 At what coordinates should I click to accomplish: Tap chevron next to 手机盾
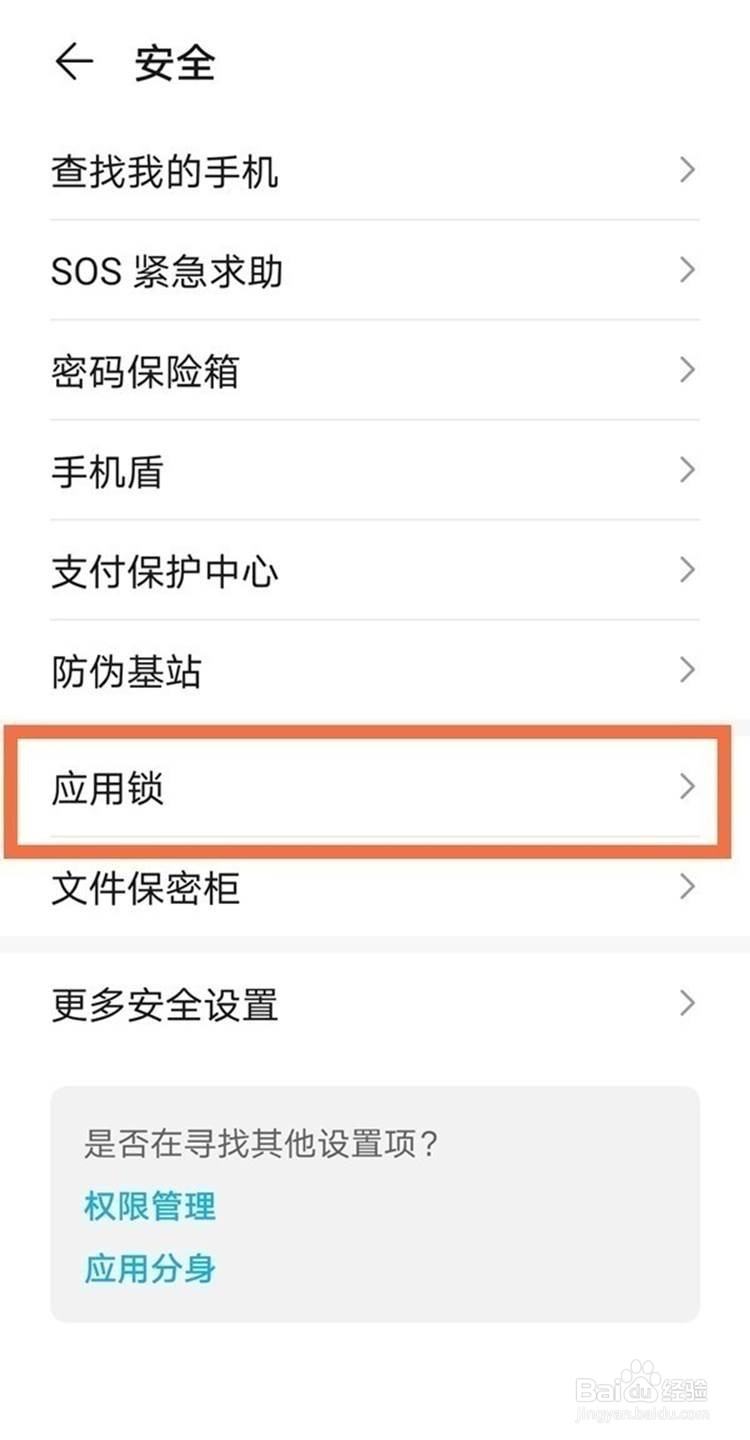click(687, 470)
